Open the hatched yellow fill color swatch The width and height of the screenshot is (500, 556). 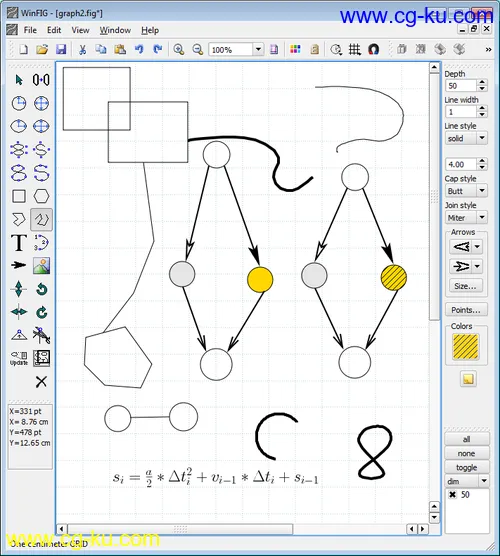(466, 347)
